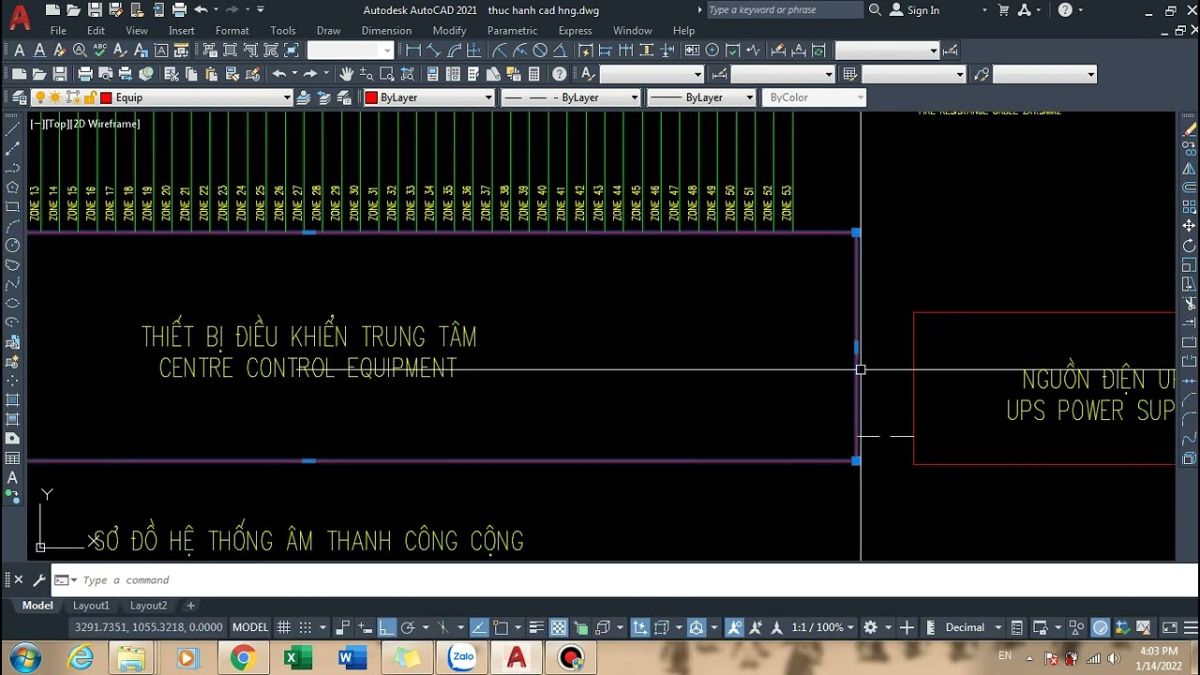Open the dashed ByLayer linetype dropdown
The width and height of the screenshot is (1200, 675).
pyautogui.click(x=634, y=98)
